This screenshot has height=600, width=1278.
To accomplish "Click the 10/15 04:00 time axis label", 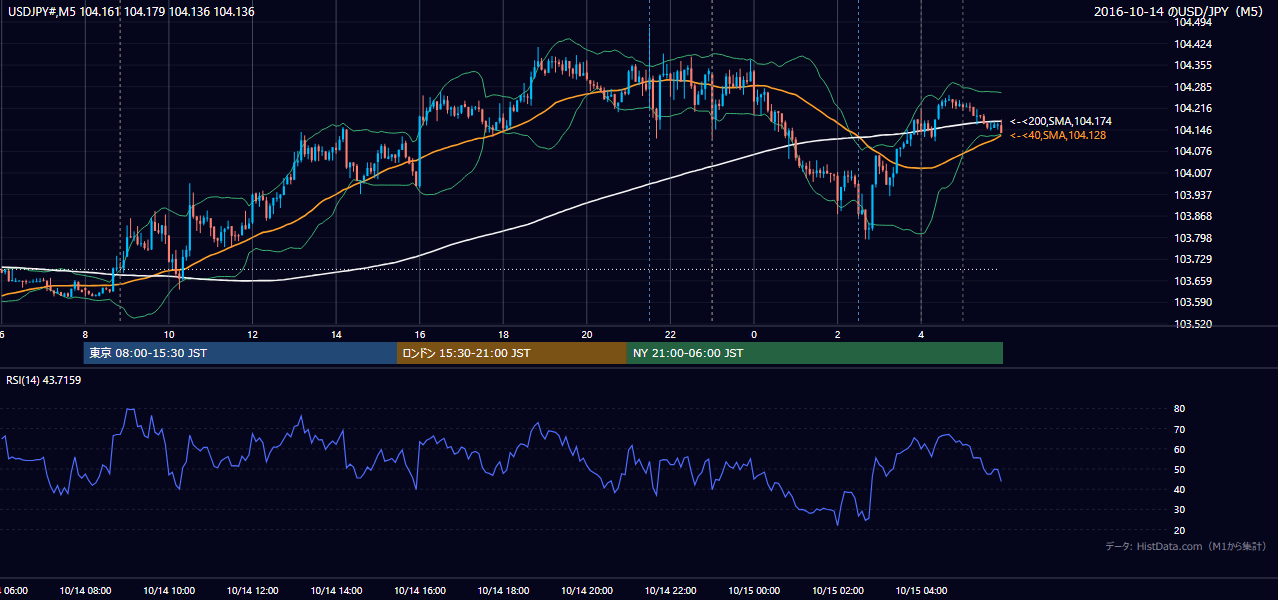I will tap(921, 591).
